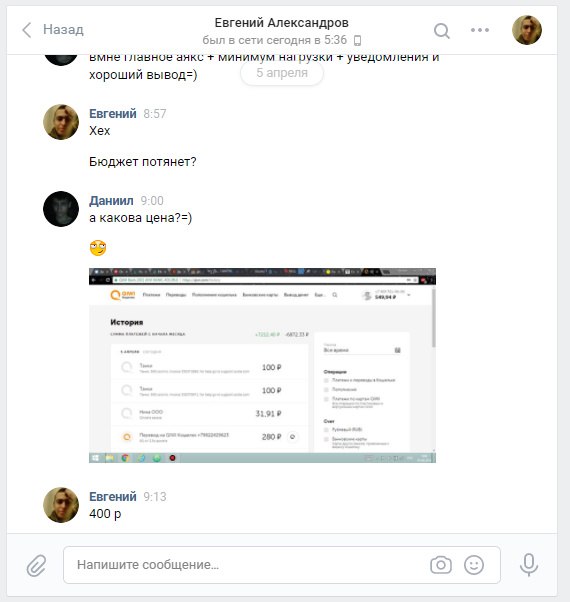
Task: Click the microphone voice message icon
Action: [x=529, y=565]
